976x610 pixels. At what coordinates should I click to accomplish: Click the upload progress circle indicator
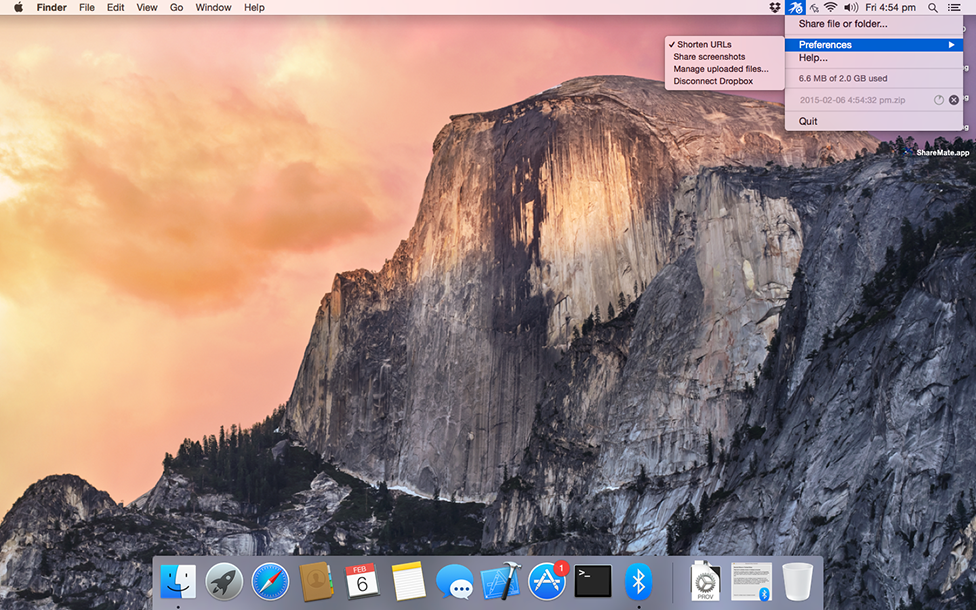[939, 100]
